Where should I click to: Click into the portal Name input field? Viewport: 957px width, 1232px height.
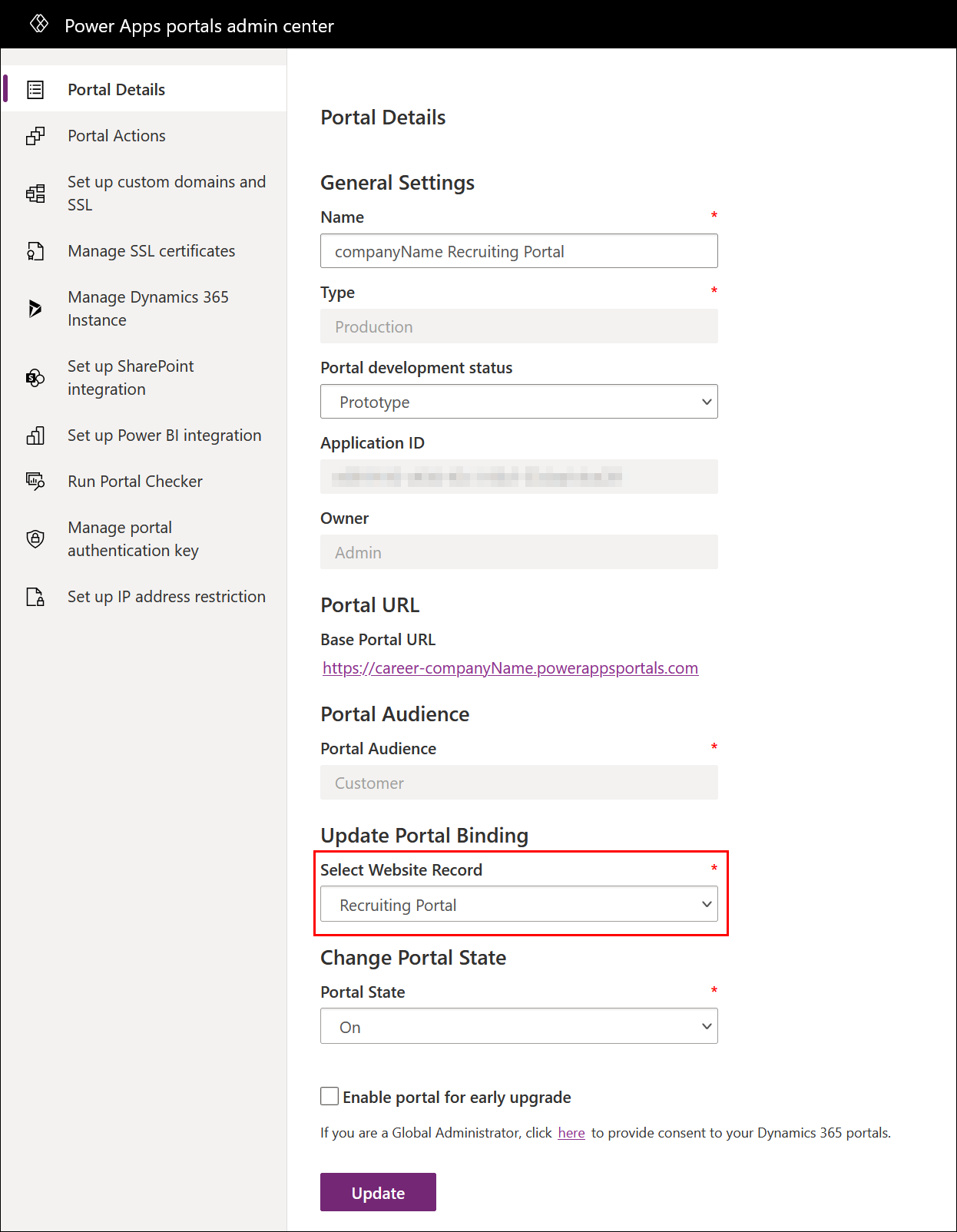[519, 251]
